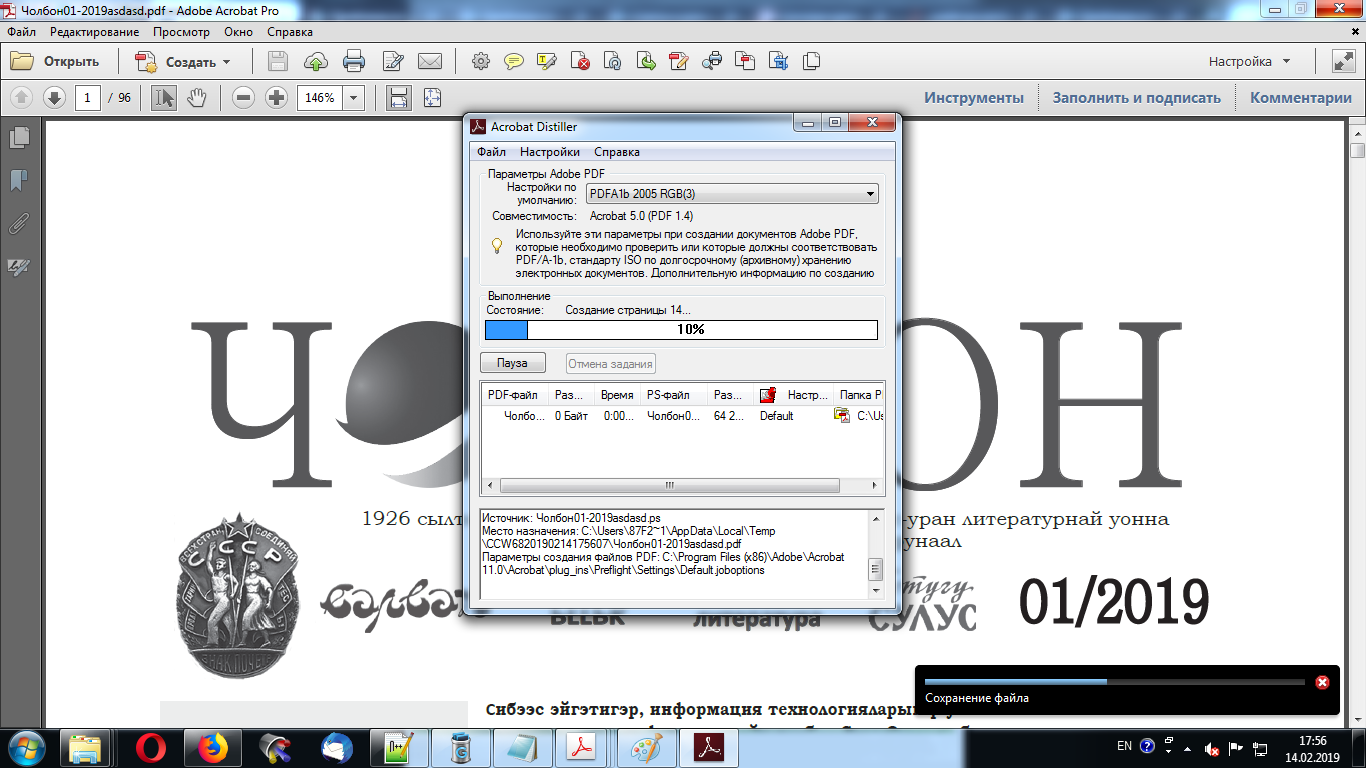1366x768 pixels.
Task: Open Distiller's Файл menu
Action: pyautogui.click(x=491, y=152)
